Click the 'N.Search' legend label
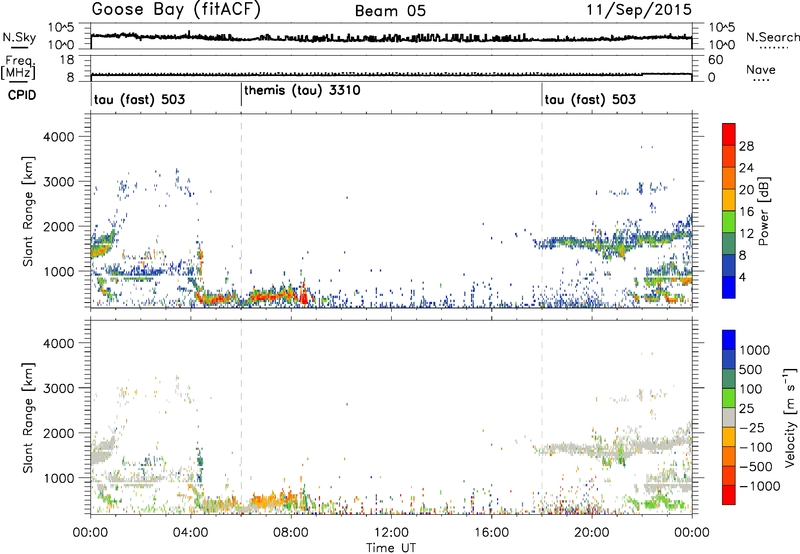This screenshot has width=800, height=554. click(772, 37)
